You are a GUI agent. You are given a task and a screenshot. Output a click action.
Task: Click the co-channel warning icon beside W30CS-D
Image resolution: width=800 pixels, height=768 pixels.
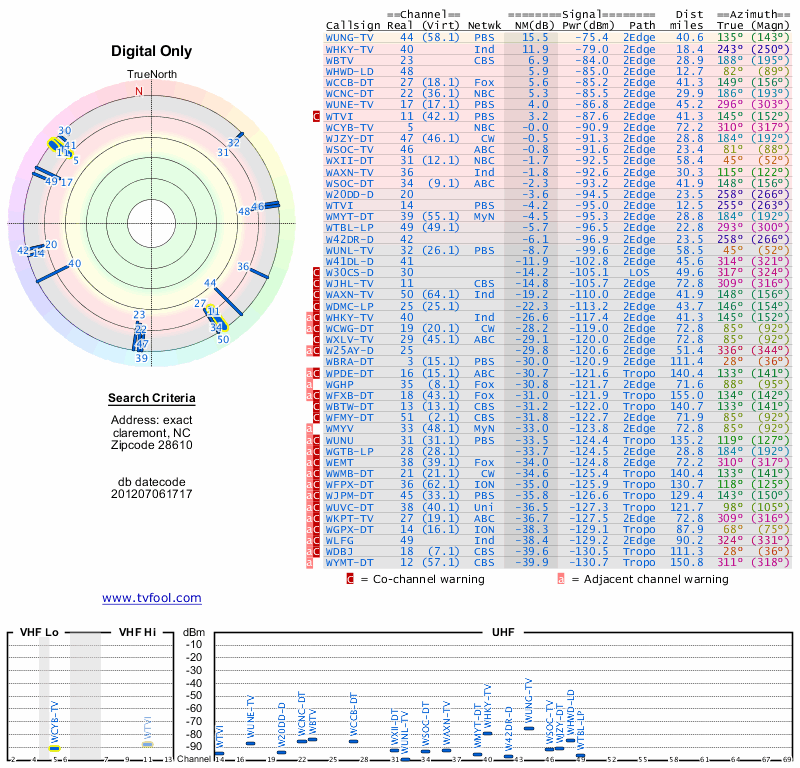pyautogui.click(x=318, y=272)
